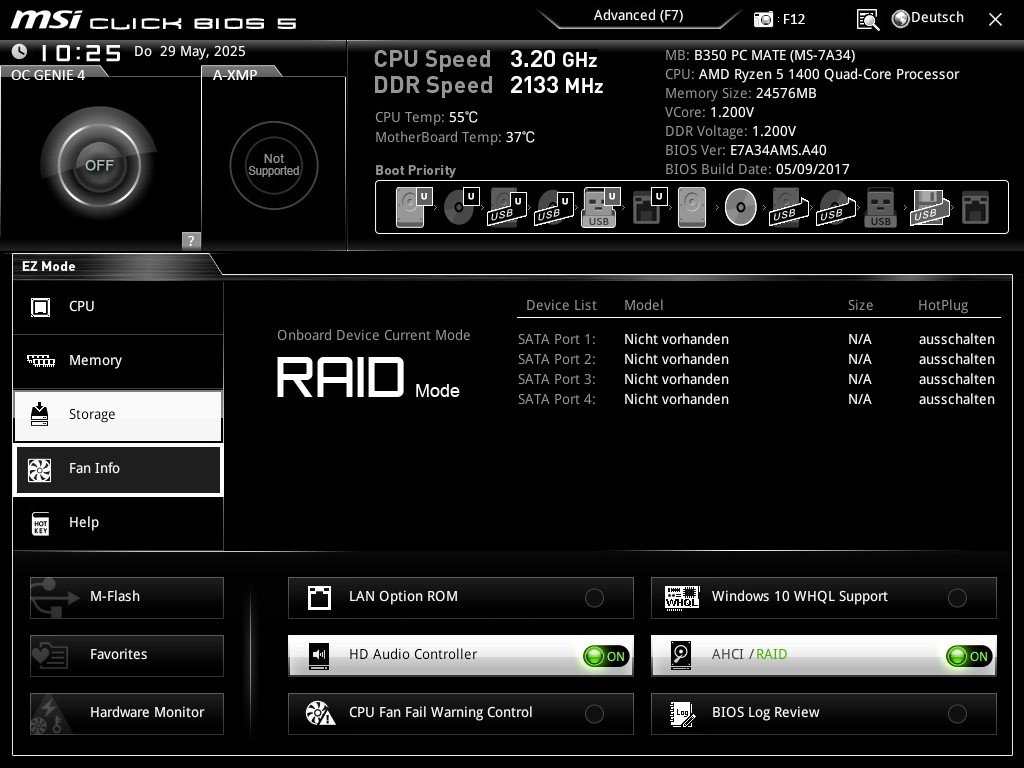This screenshot has width=1024, height=768.
Task: Click the 10:25 time display
Action: (80, 53)
